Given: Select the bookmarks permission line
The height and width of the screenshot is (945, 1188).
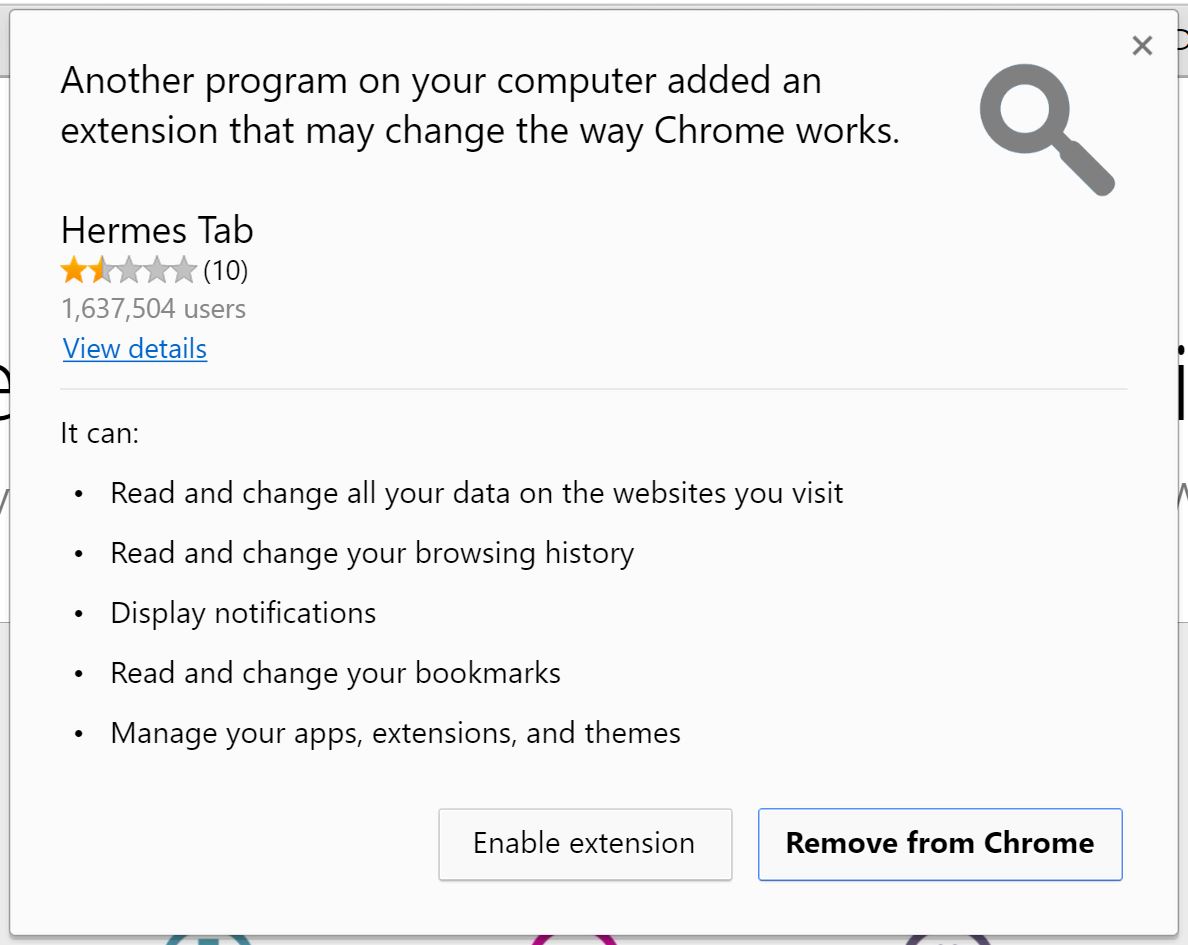Looking at the screenshot, I should click(335, 673).
